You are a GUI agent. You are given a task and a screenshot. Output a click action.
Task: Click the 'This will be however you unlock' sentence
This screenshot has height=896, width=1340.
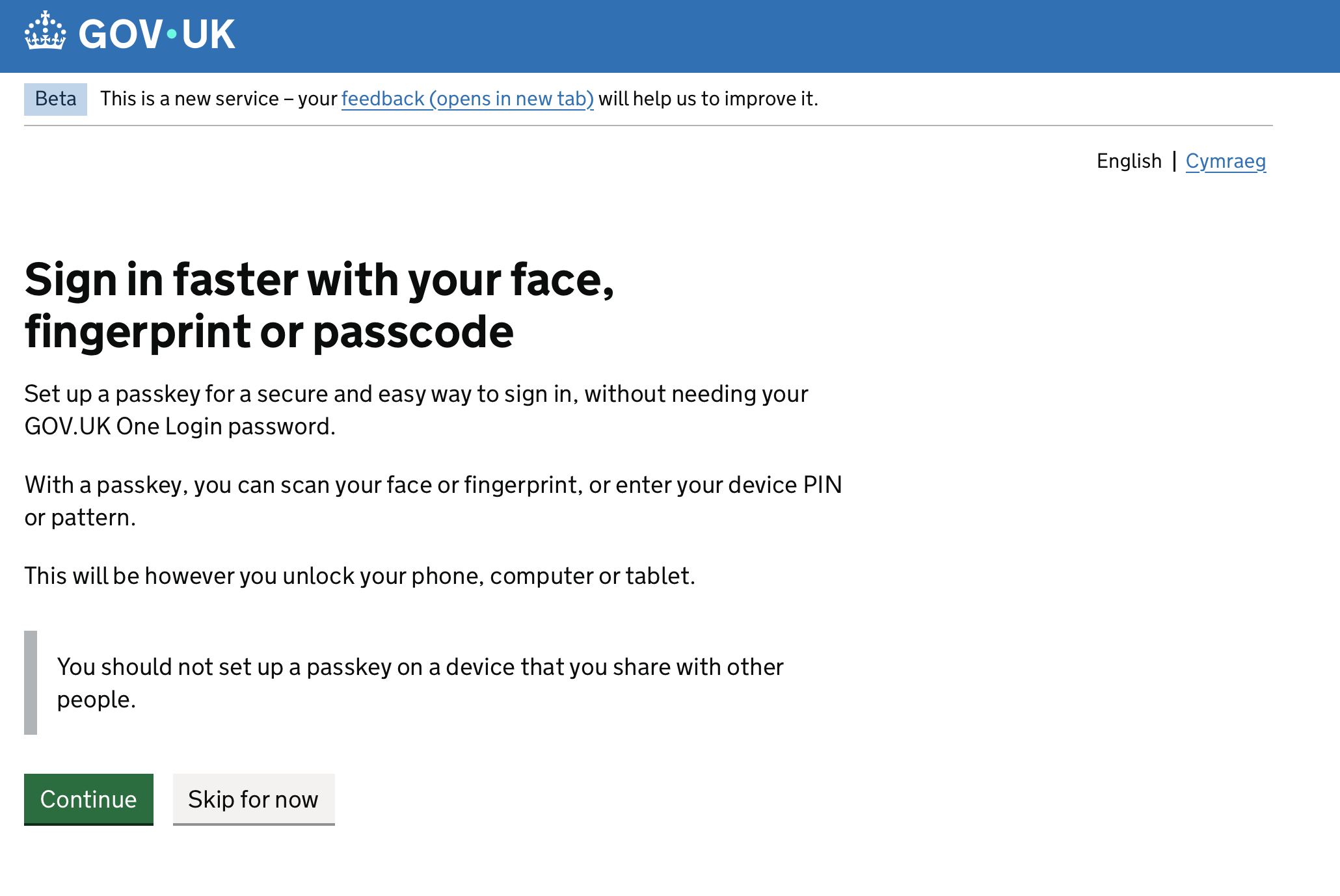(x=360, y=576)
